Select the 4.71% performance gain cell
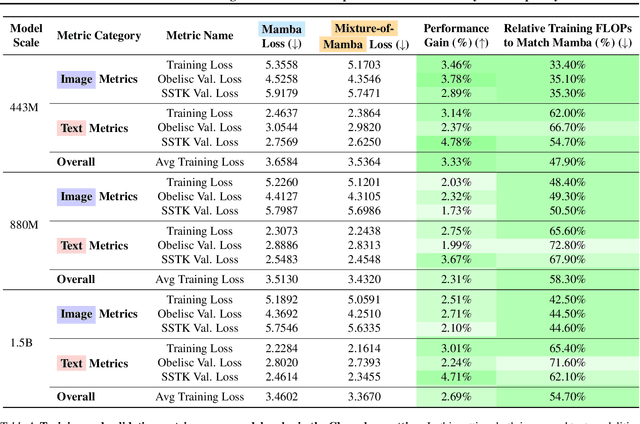This screenshot has width=640, height=424. click(x=456, y=377)
